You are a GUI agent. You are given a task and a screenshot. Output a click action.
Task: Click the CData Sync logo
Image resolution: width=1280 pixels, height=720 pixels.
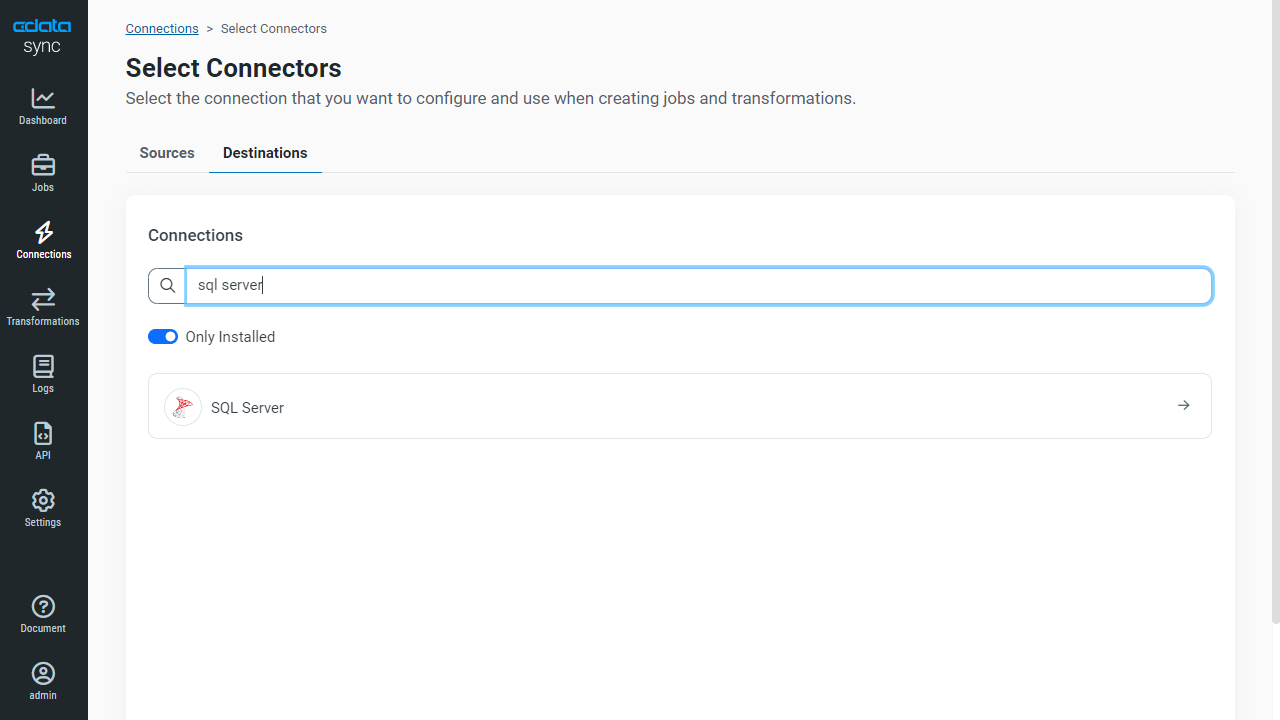click(x=42, y=37)
